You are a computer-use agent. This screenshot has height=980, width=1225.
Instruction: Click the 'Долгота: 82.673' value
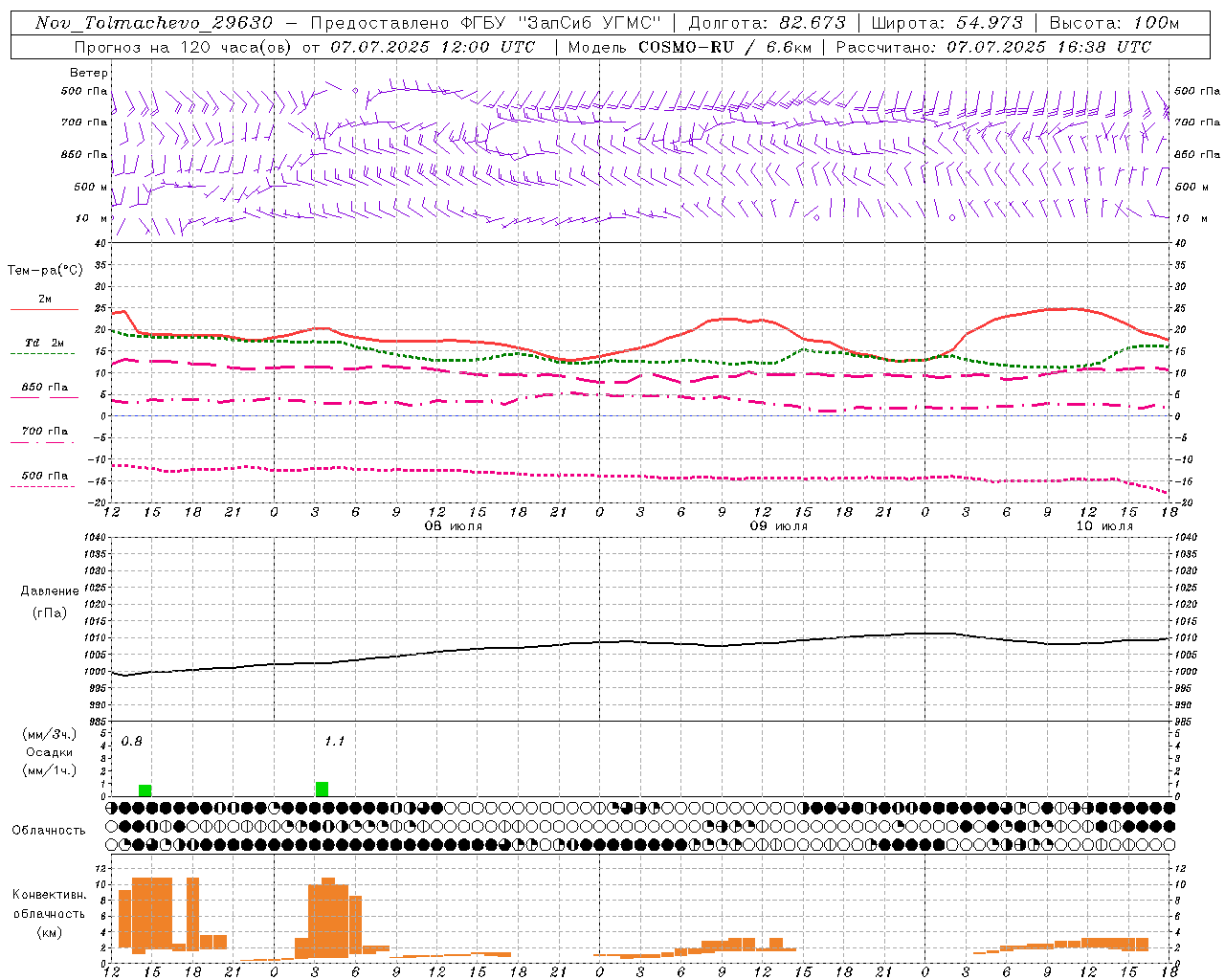[768, 23]
